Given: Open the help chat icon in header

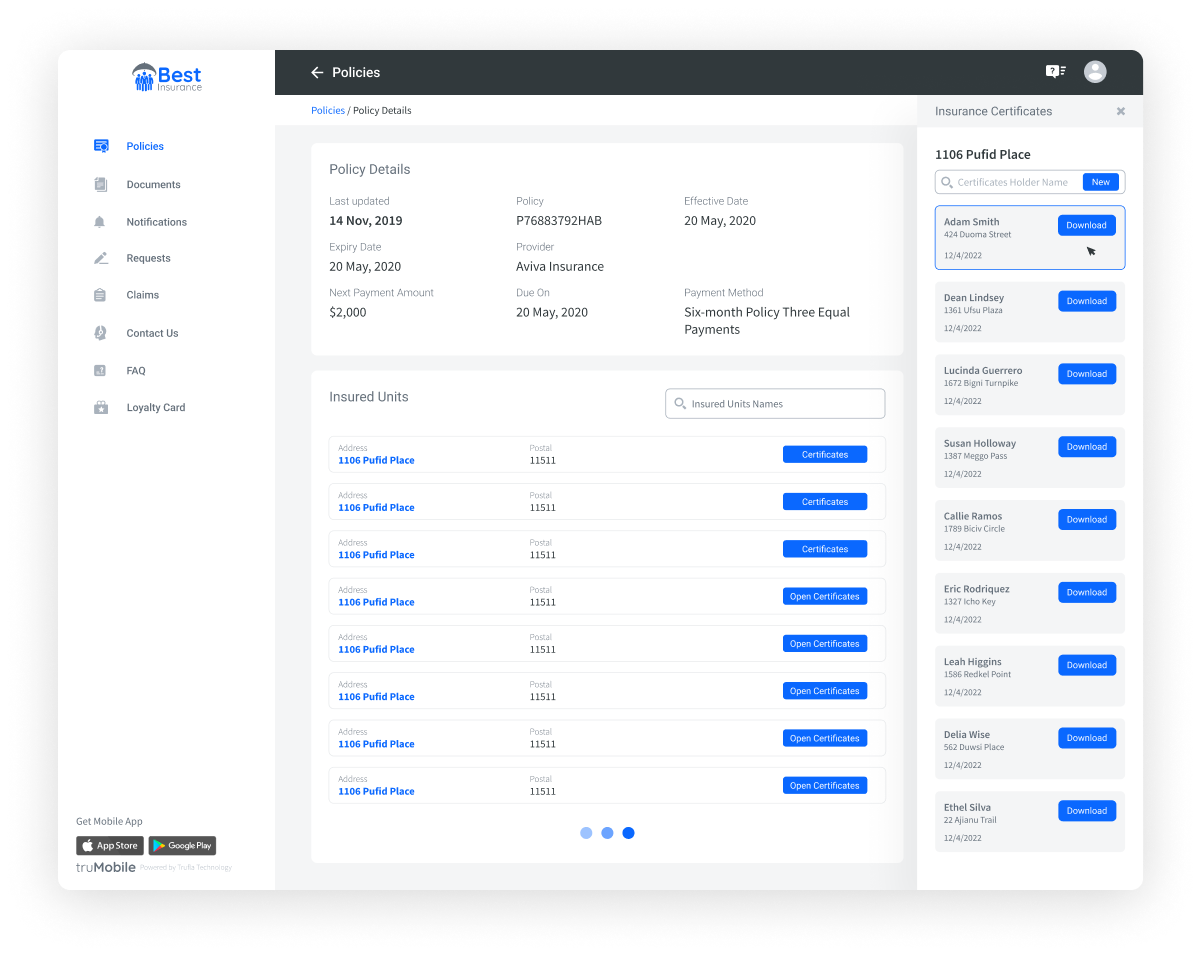Looking at the screenshot, I should 1055,71.
